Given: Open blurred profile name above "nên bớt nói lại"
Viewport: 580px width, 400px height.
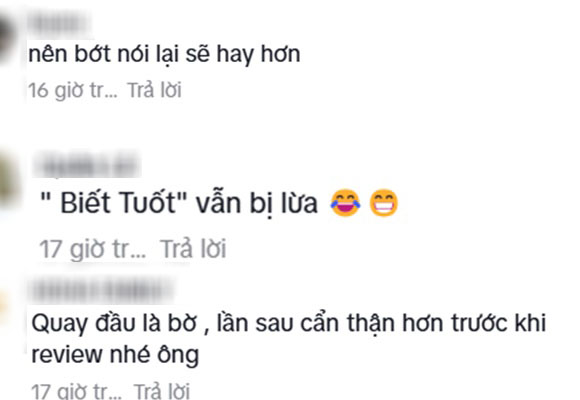Looking at the screenshot, I should point(59,25).
